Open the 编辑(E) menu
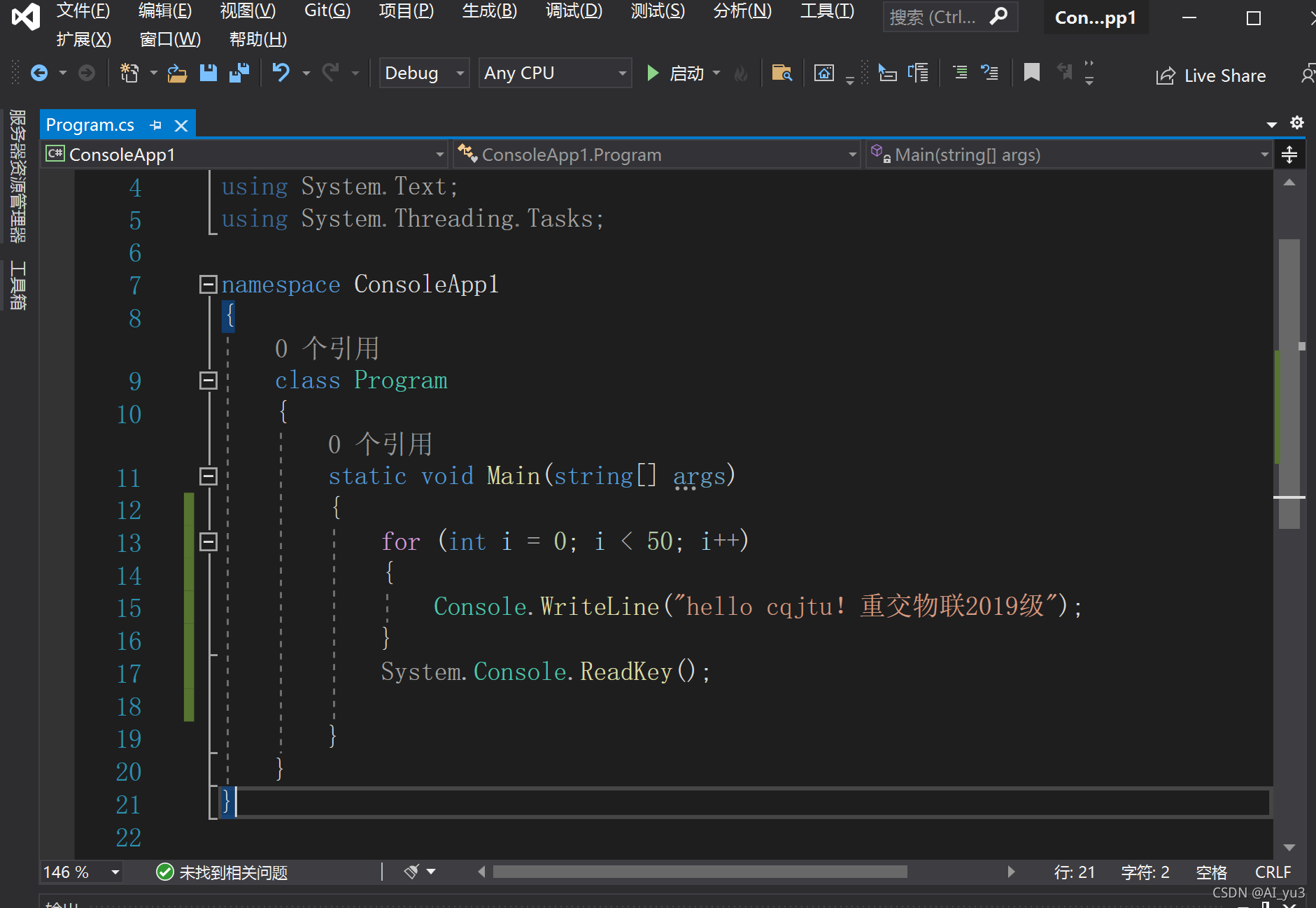The width and height of the screenshot is (1316, 908). point(165,10)
